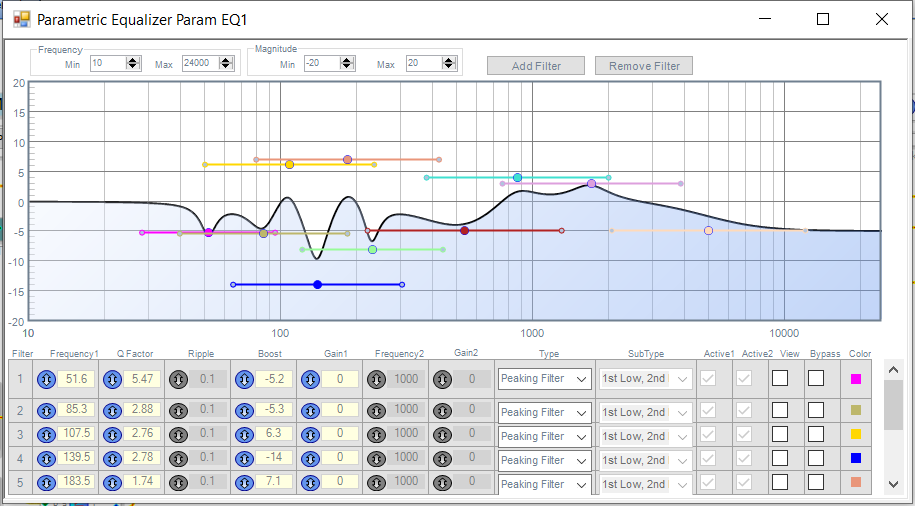Toggle the View checkbox for filter 1
The image size is (915, 506).
click(780, 378)
